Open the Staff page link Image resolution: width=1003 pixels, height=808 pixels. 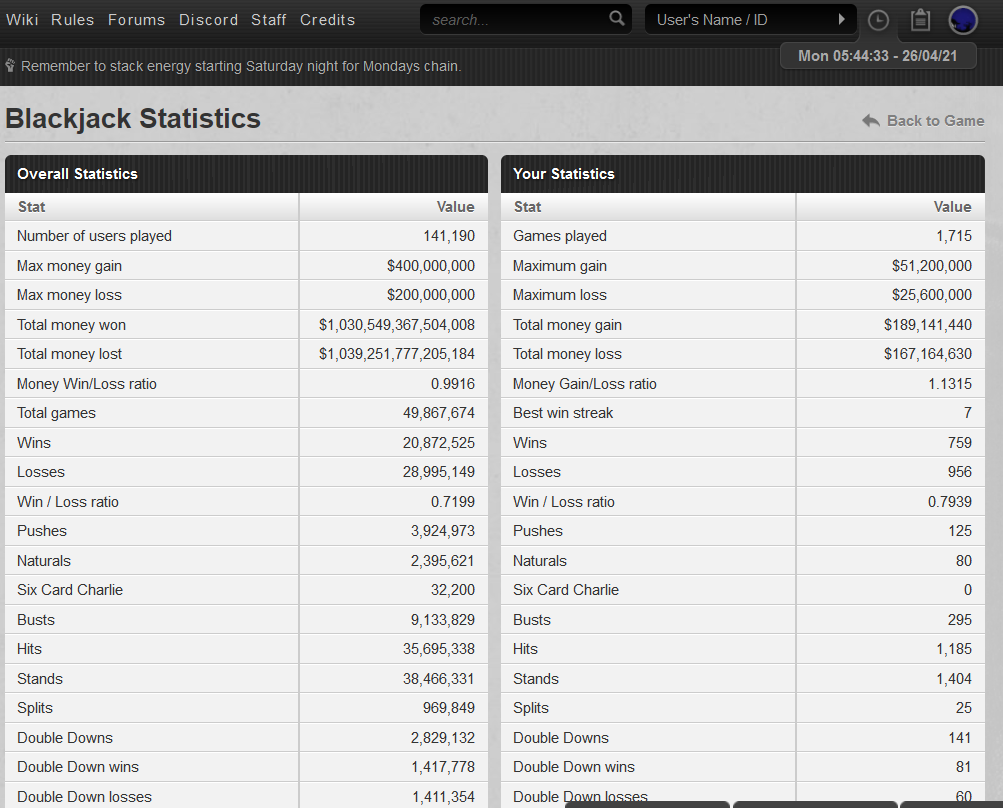coord(268,20)
